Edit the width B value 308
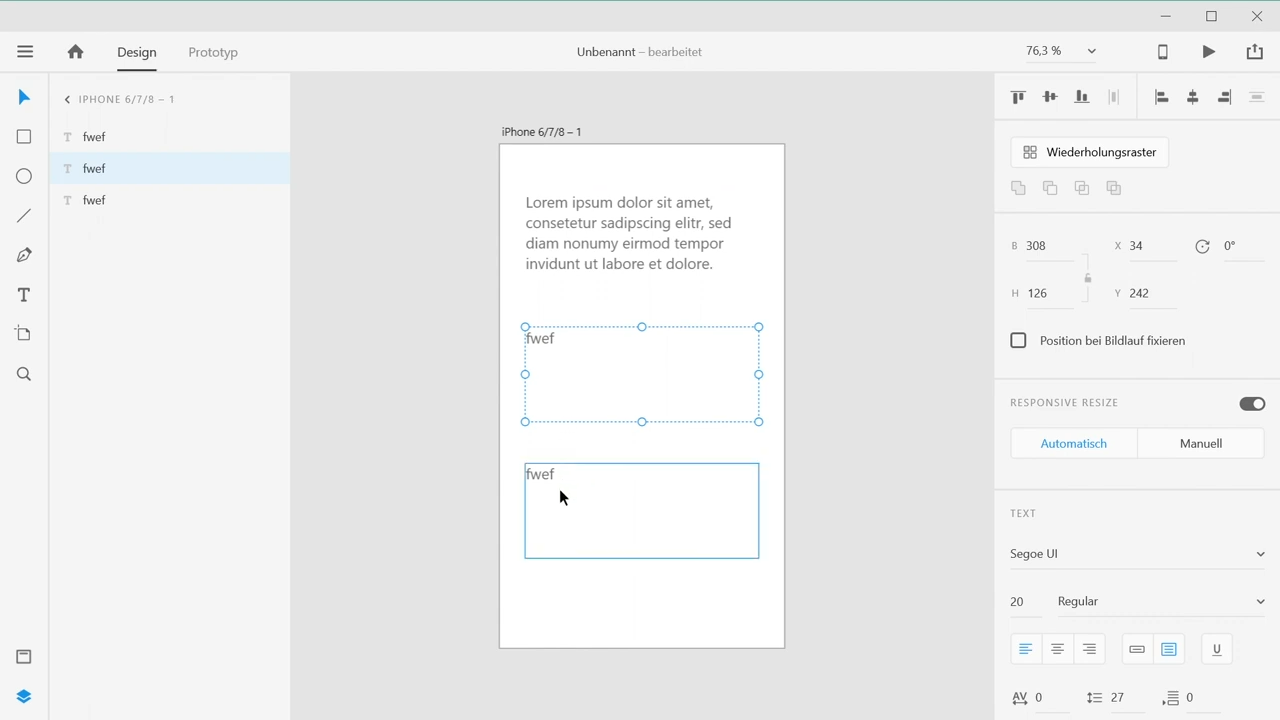The width and height of the screenshot is (1280, 720). (1048, 246)
